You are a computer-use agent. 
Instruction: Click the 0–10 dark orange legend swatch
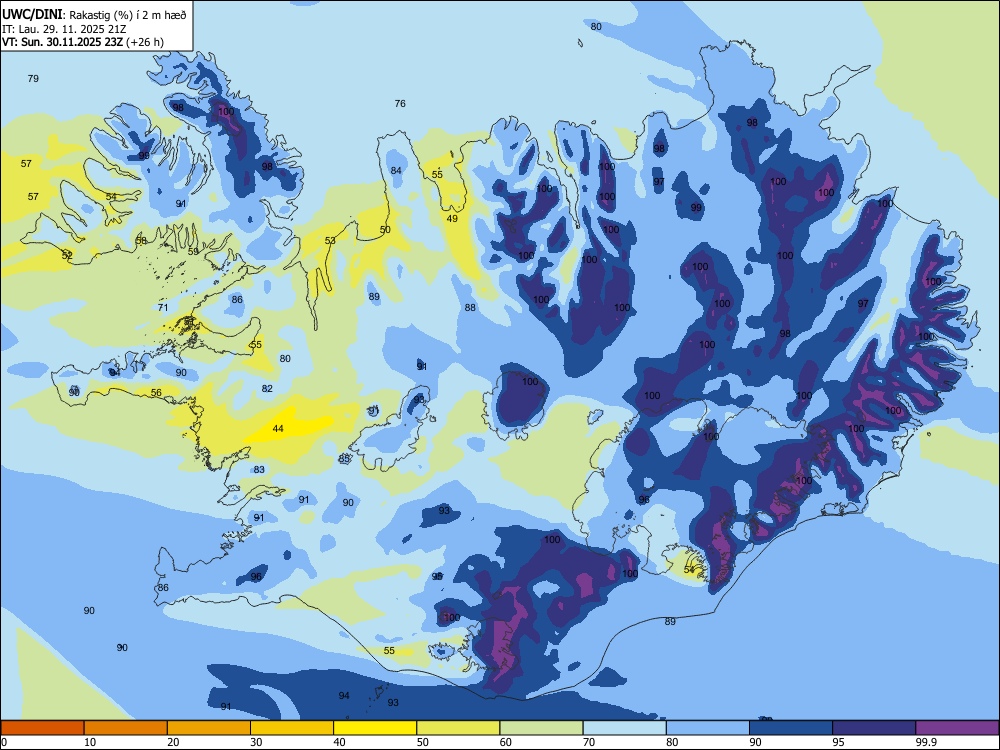pyautogui.click(x=42, y=728)
